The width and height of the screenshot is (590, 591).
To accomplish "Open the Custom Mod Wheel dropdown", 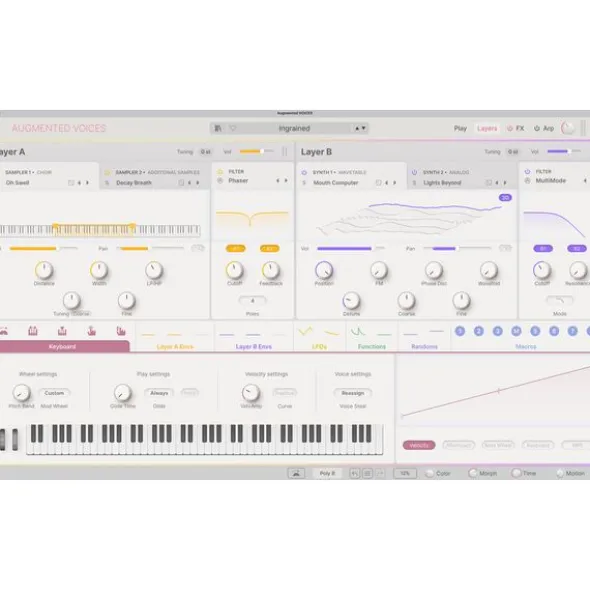I will tap(54, 393).
